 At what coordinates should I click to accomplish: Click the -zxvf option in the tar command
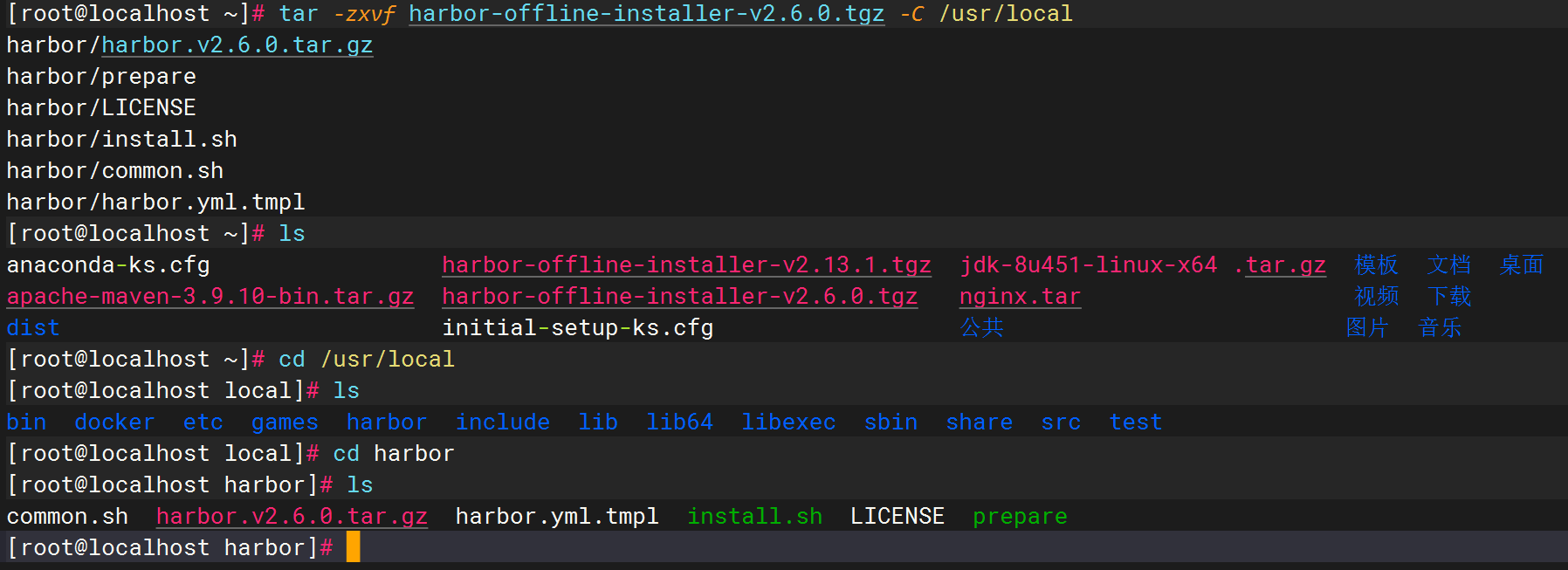tap(367, 13)
